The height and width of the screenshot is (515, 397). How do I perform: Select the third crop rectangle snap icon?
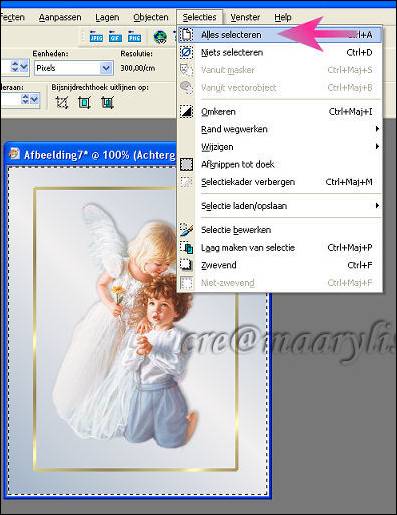pos(107,103)
